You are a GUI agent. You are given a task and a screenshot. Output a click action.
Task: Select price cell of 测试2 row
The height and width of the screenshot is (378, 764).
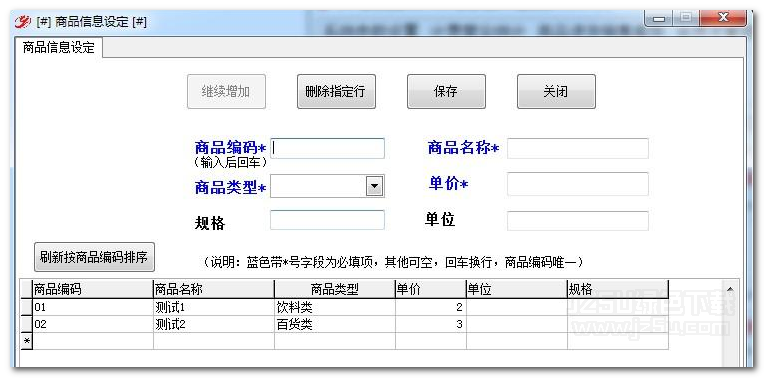(431, 324)
